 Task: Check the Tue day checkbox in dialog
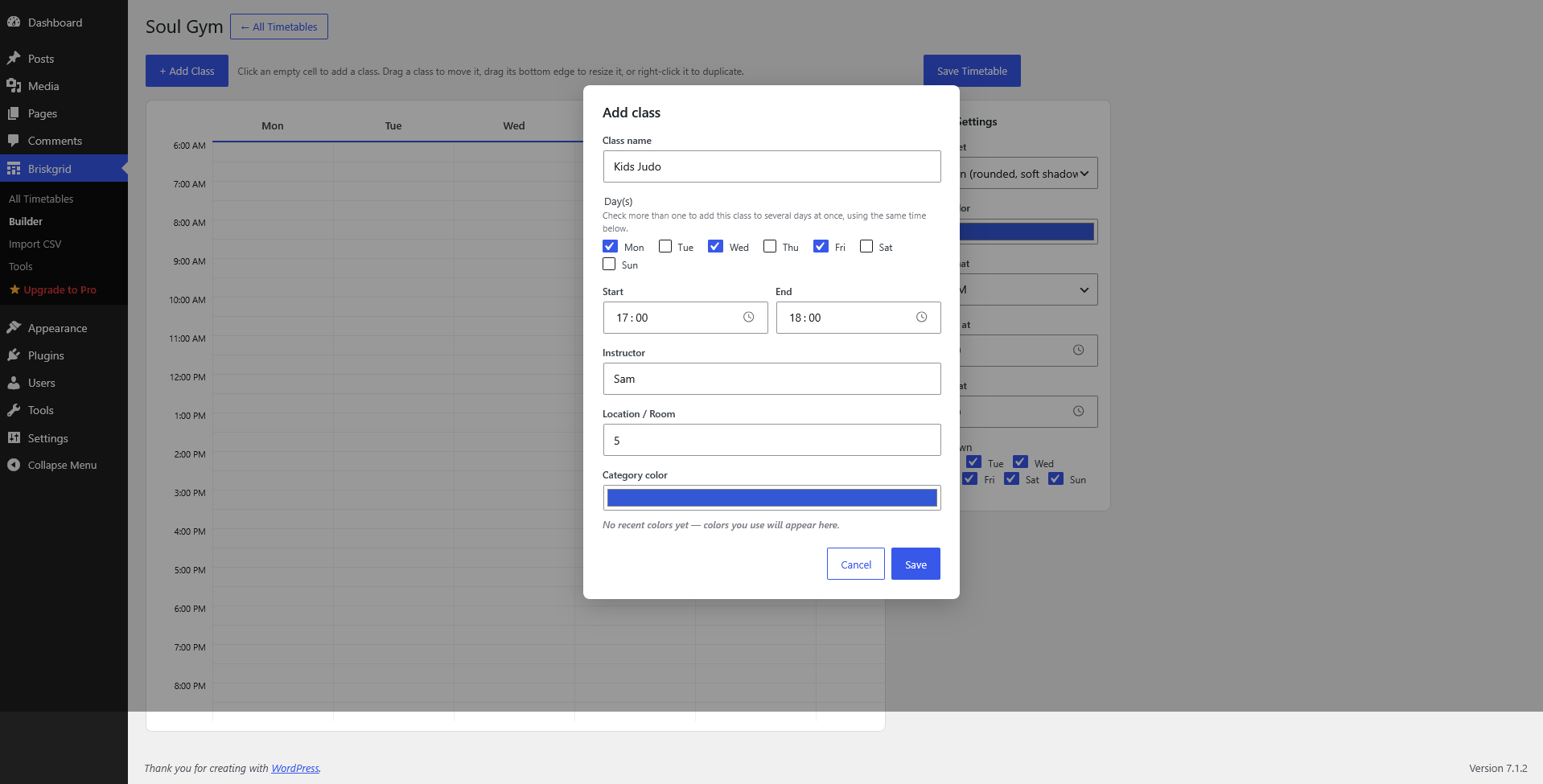(665, 246)
